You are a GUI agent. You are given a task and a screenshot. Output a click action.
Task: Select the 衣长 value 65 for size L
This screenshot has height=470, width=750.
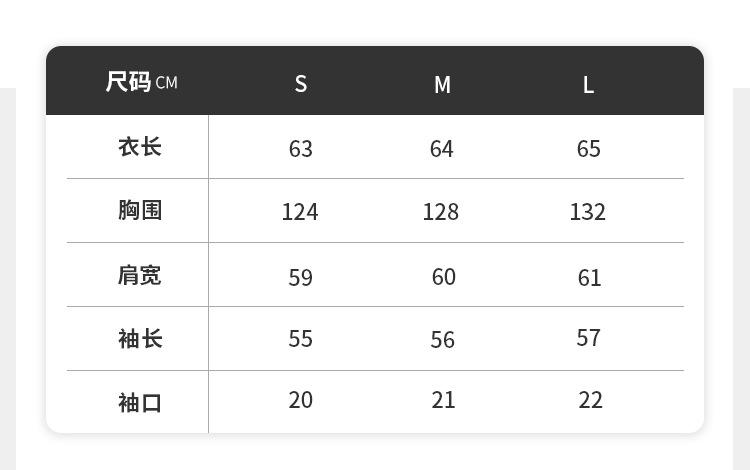pos(589,149)
